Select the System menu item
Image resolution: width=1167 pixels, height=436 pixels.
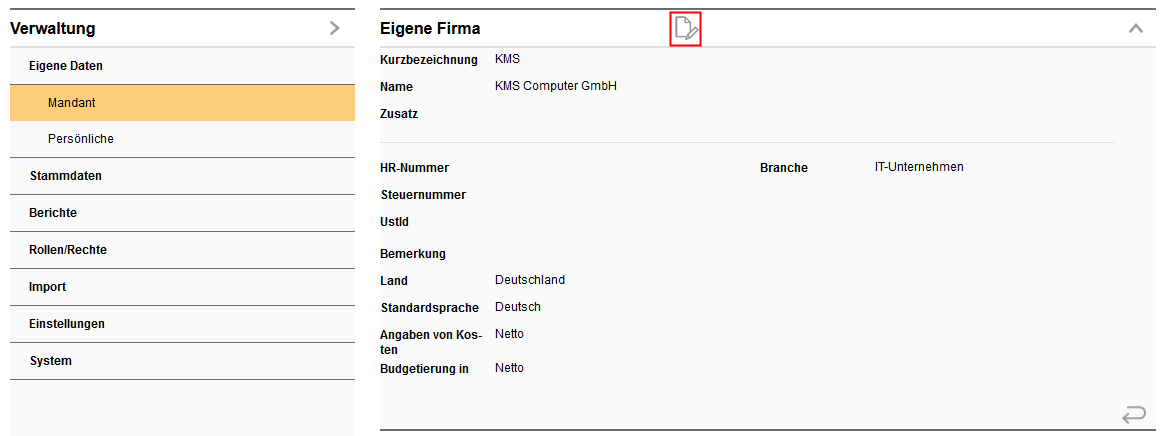coord(51,361)
